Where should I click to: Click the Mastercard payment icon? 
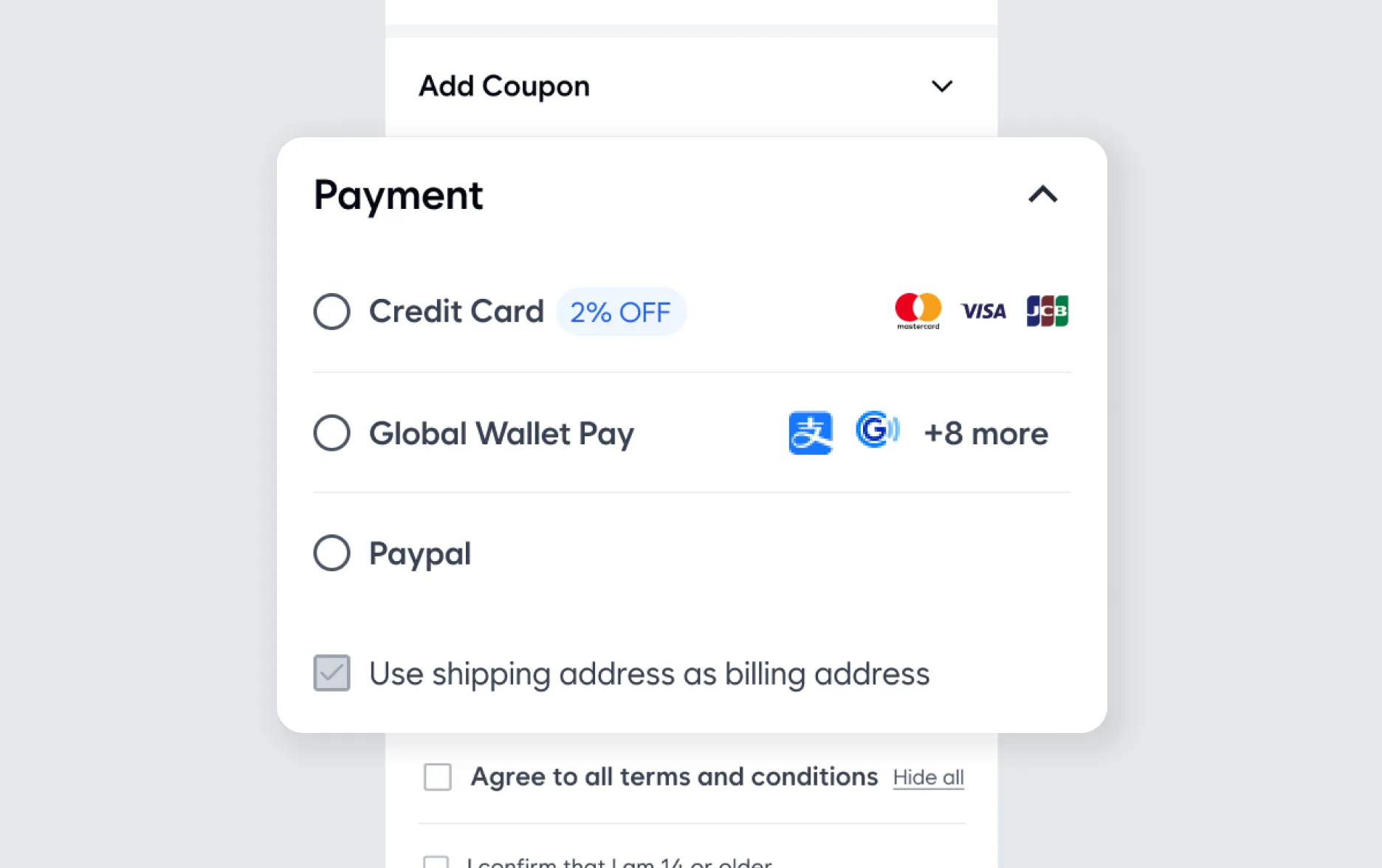click(x=917, y=310)
